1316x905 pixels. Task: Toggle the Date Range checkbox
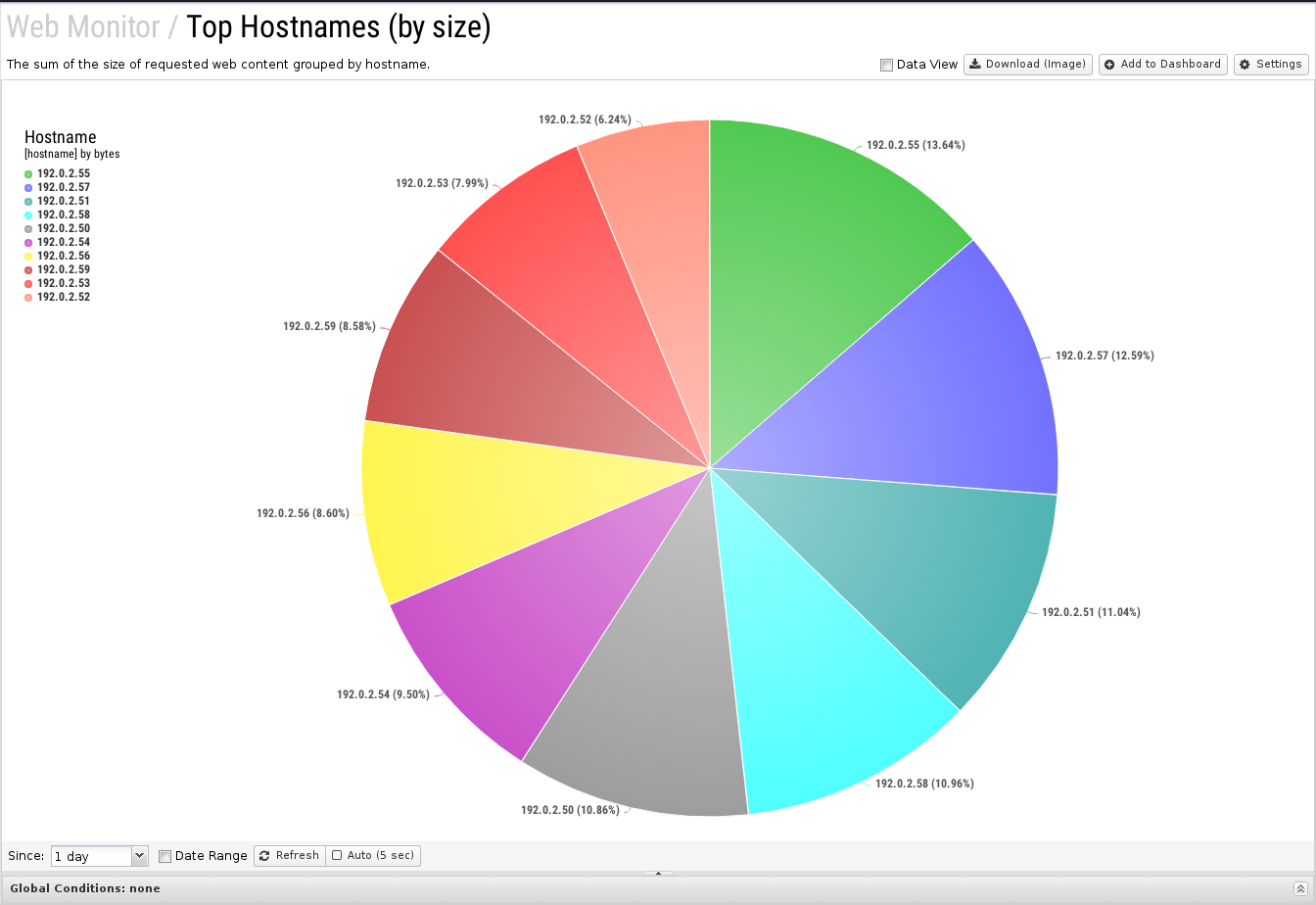click(164, 856)
